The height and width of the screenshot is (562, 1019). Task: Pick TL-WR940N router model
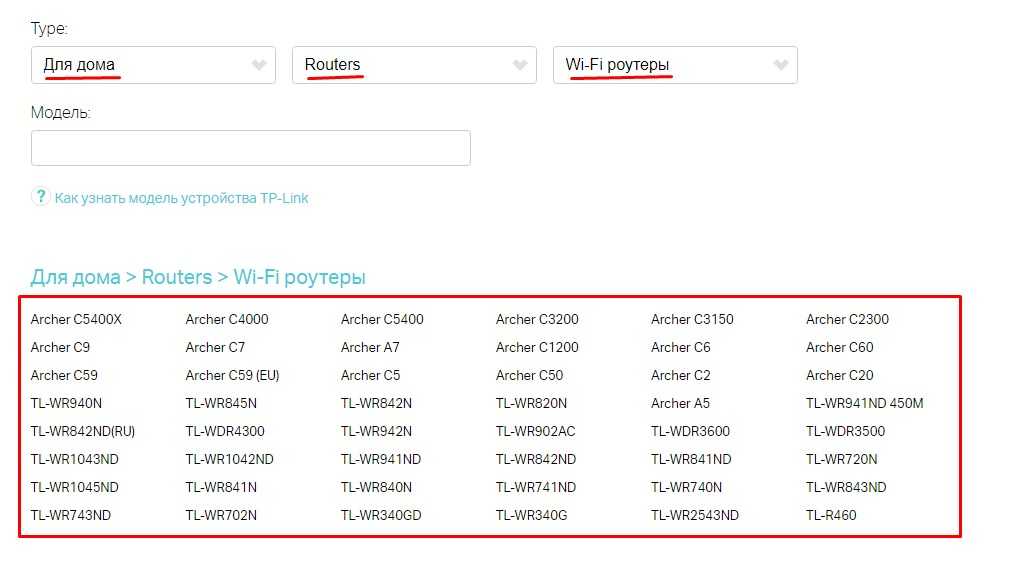(x=66, y=404)
